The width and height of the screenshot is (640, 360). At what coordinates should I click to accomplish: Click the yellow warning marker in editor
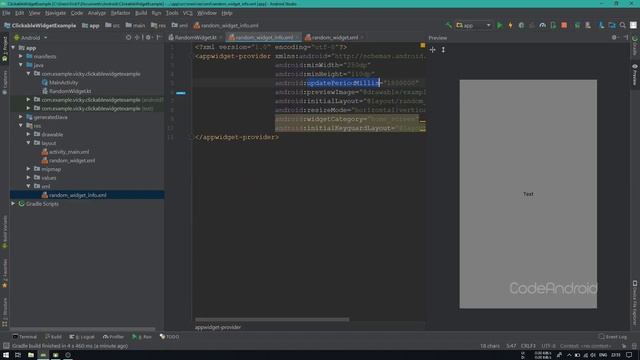[x=422, y=46]
